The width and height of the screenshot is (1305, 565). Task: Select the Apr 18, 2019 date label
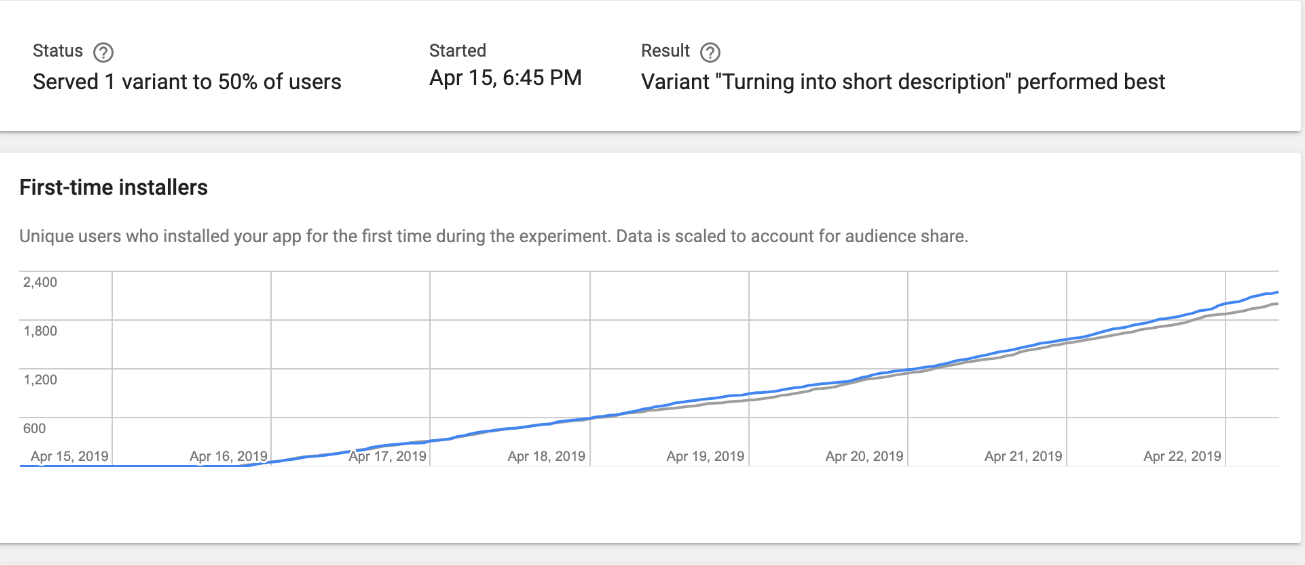click(547, 456)
